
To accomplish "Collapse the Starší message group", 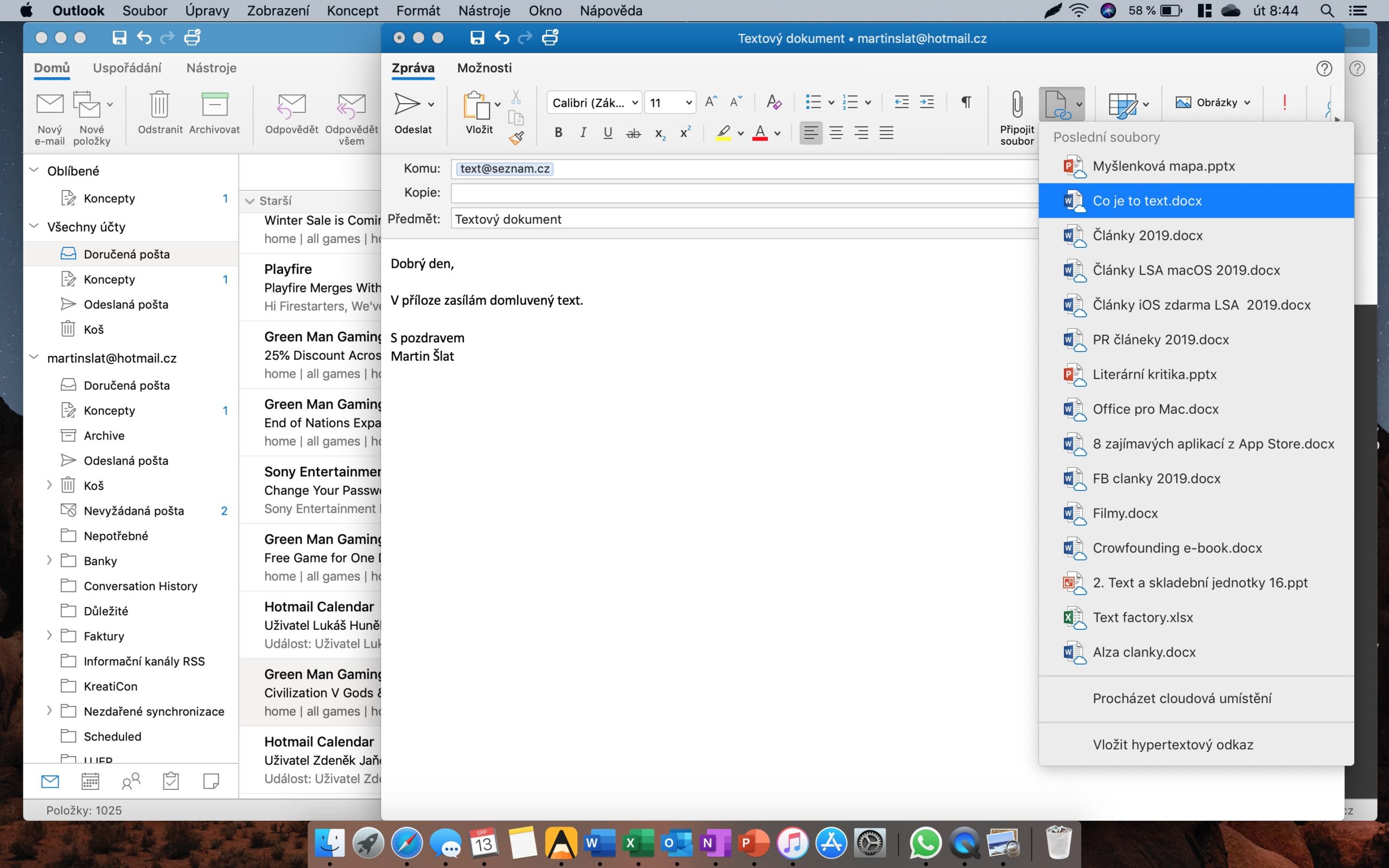I will (250, 201).
